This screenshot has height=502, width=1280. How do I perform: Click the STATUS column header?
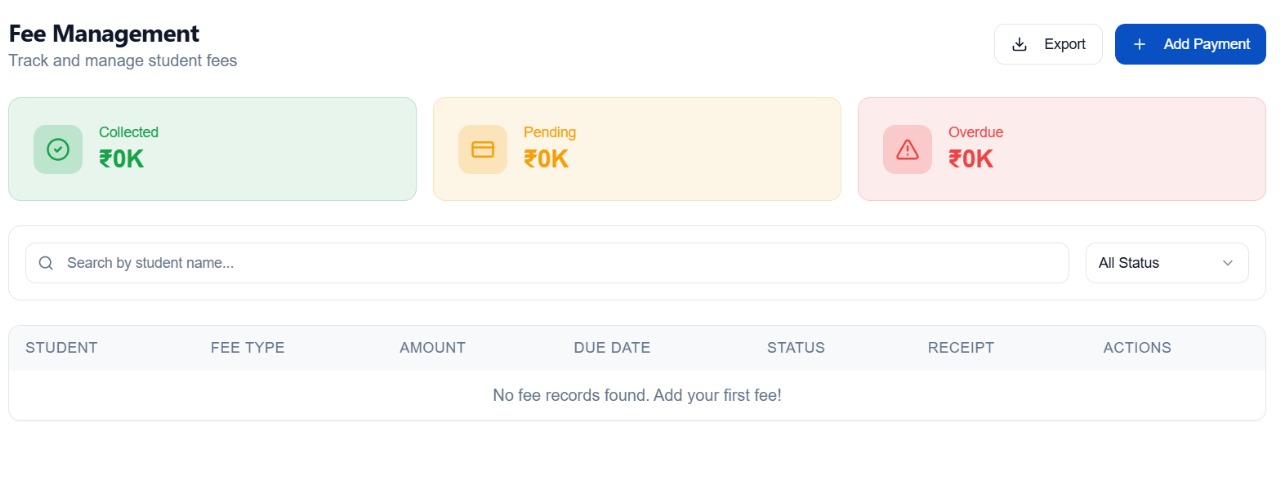796,348
